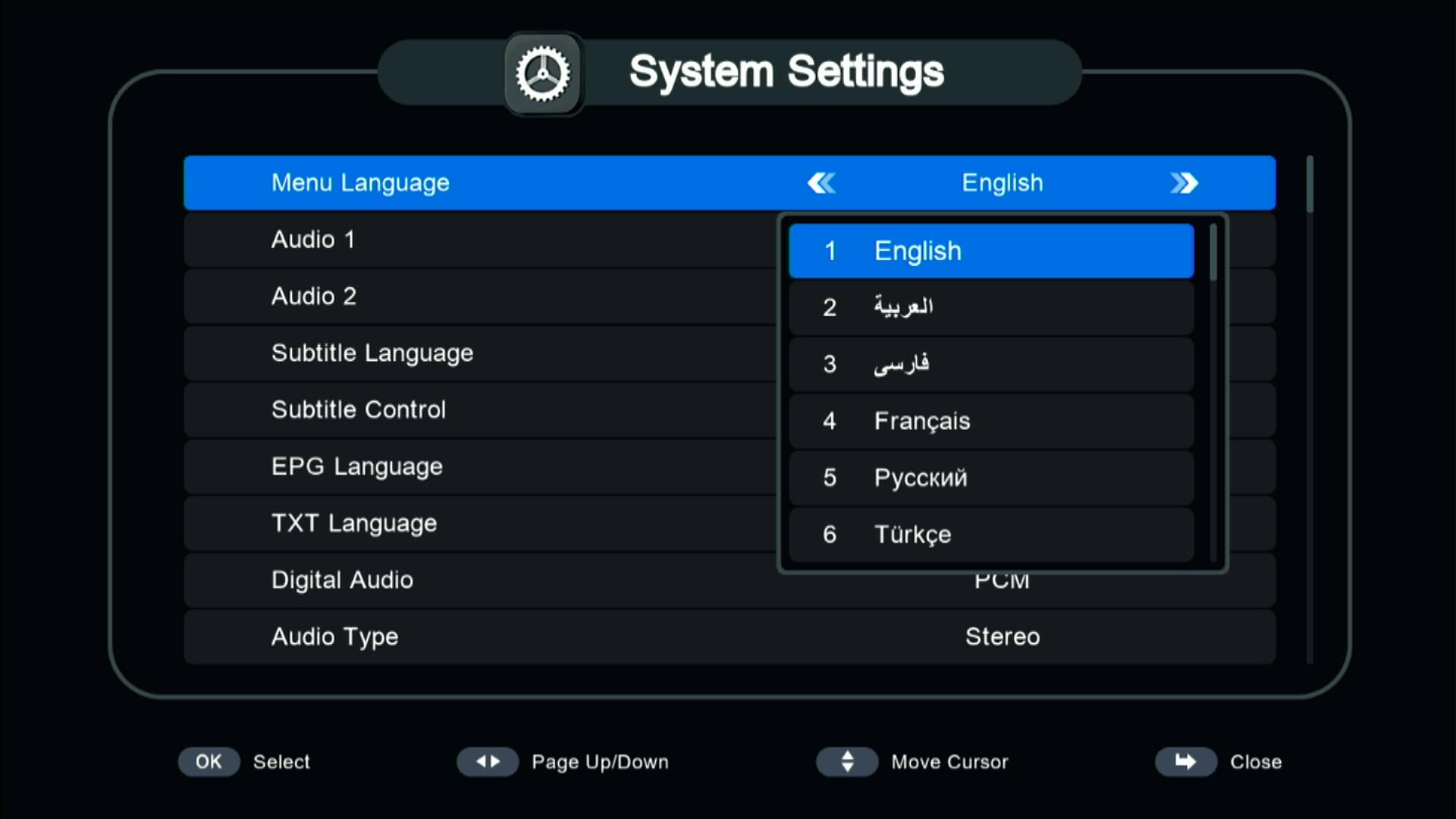
Task: Click the Close arrow icon
Action: [1185, 761]
